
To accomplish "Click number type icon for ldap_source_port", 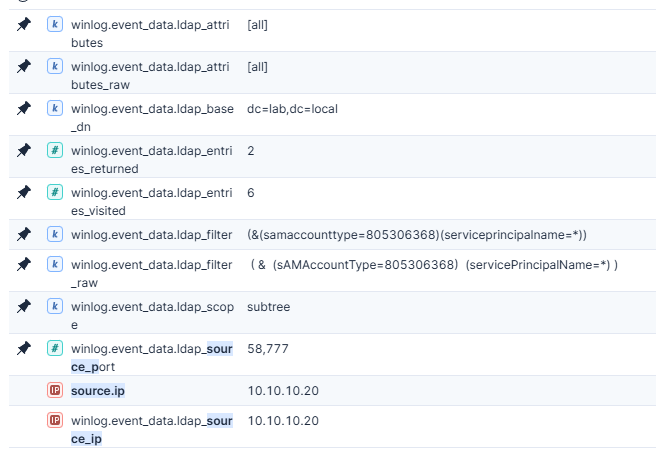I will [55, 348].
